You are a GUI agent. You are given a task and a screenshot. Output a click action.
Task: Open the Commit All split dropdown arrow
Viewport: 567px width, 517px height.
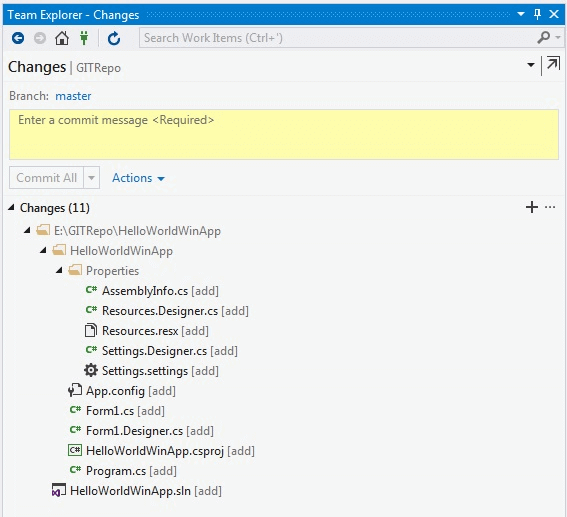point(92,178)
